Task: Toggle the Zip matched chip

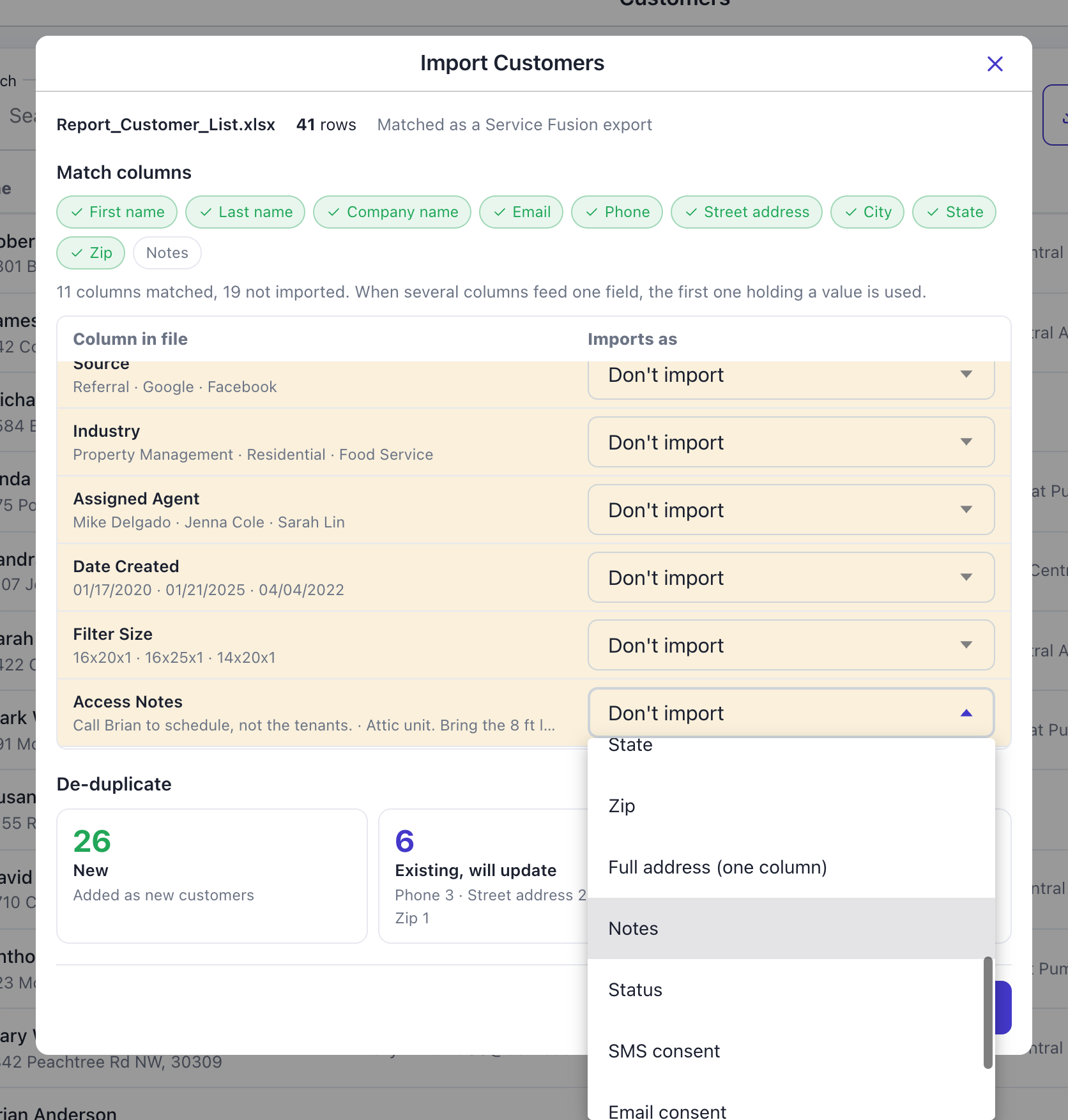Action: tap(91, 253)
